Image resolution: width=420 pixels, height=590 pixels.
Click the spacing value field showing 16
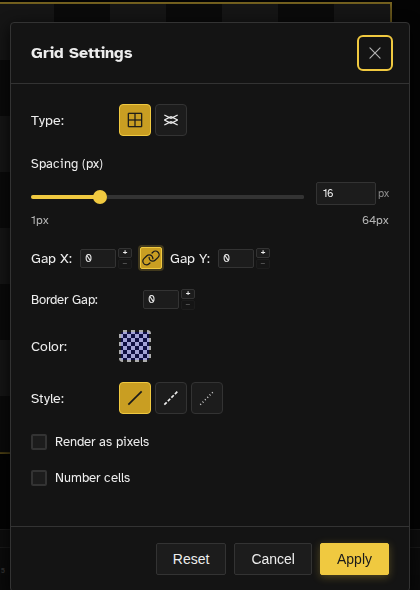pyautogui.click(x=346, y=193)
